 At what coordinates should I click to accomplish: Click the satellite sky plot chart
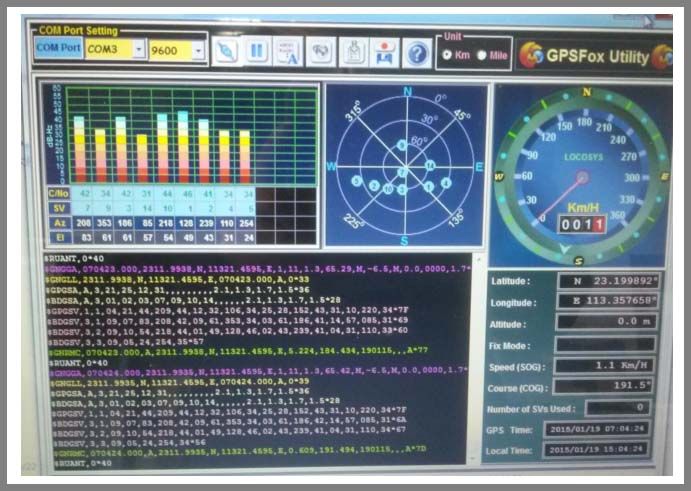coord(407,166)
